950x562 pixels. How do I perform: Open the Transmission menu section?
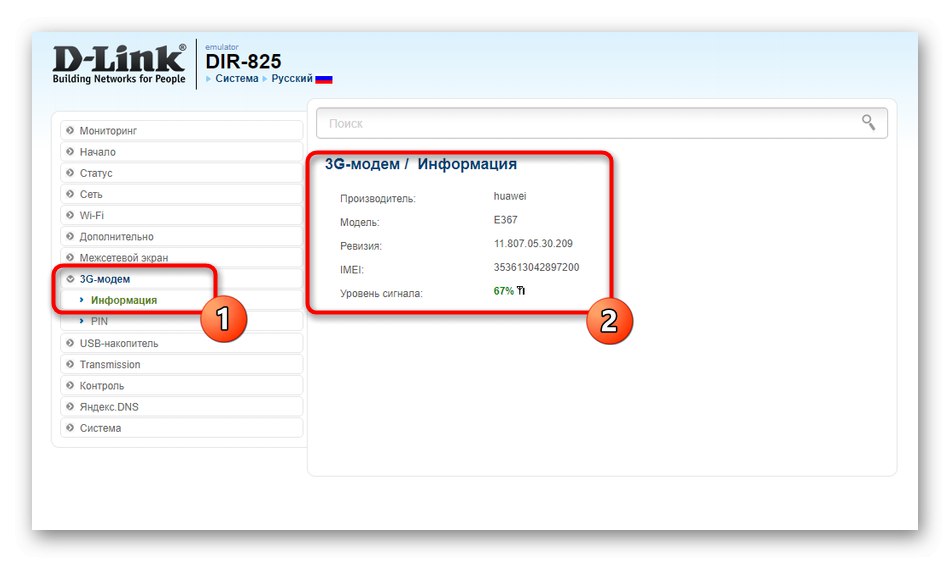(x=181, y=364)
